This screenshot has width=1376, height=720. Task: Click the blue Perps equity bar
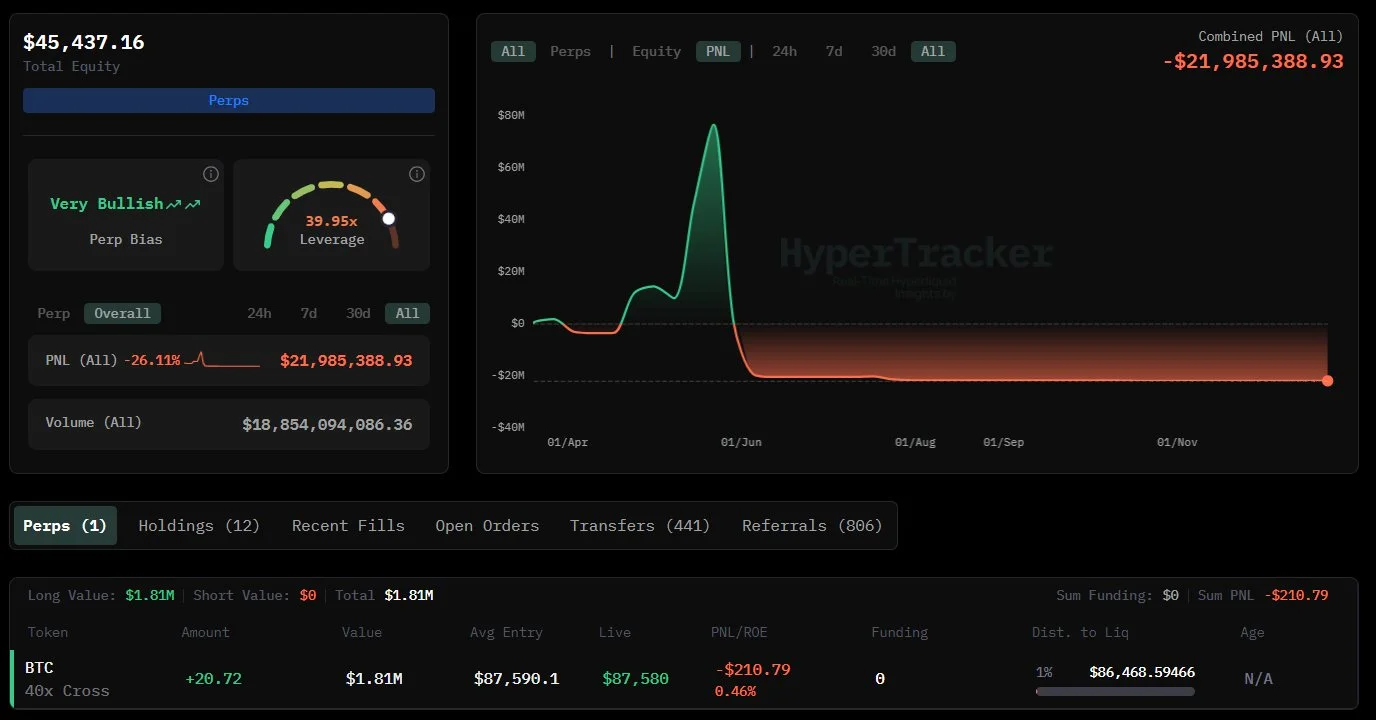pyautogui.click(x=229, y=100)
